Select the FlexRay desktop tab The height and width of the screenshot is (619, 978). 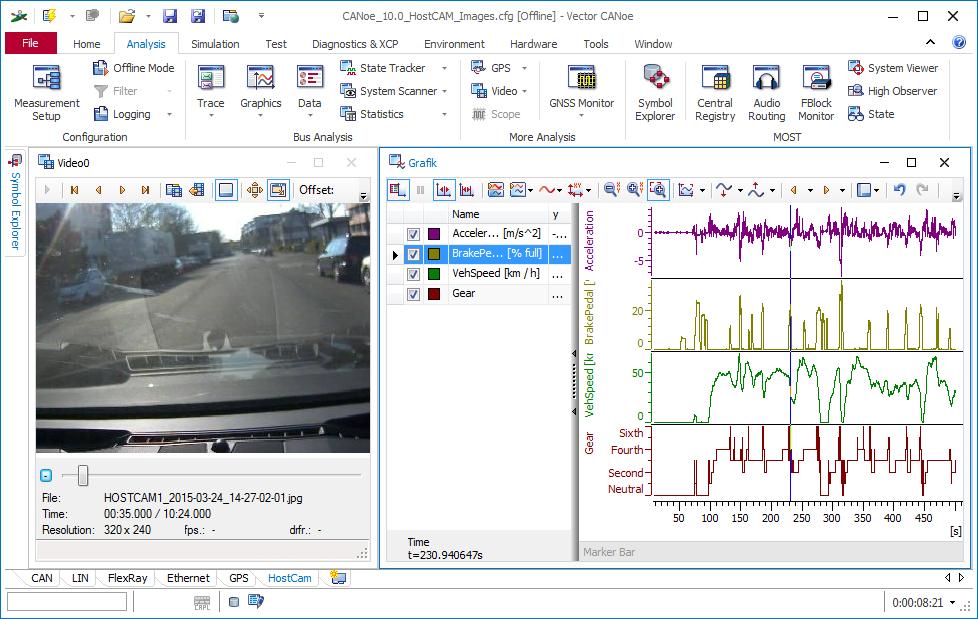tap(127, 578)
